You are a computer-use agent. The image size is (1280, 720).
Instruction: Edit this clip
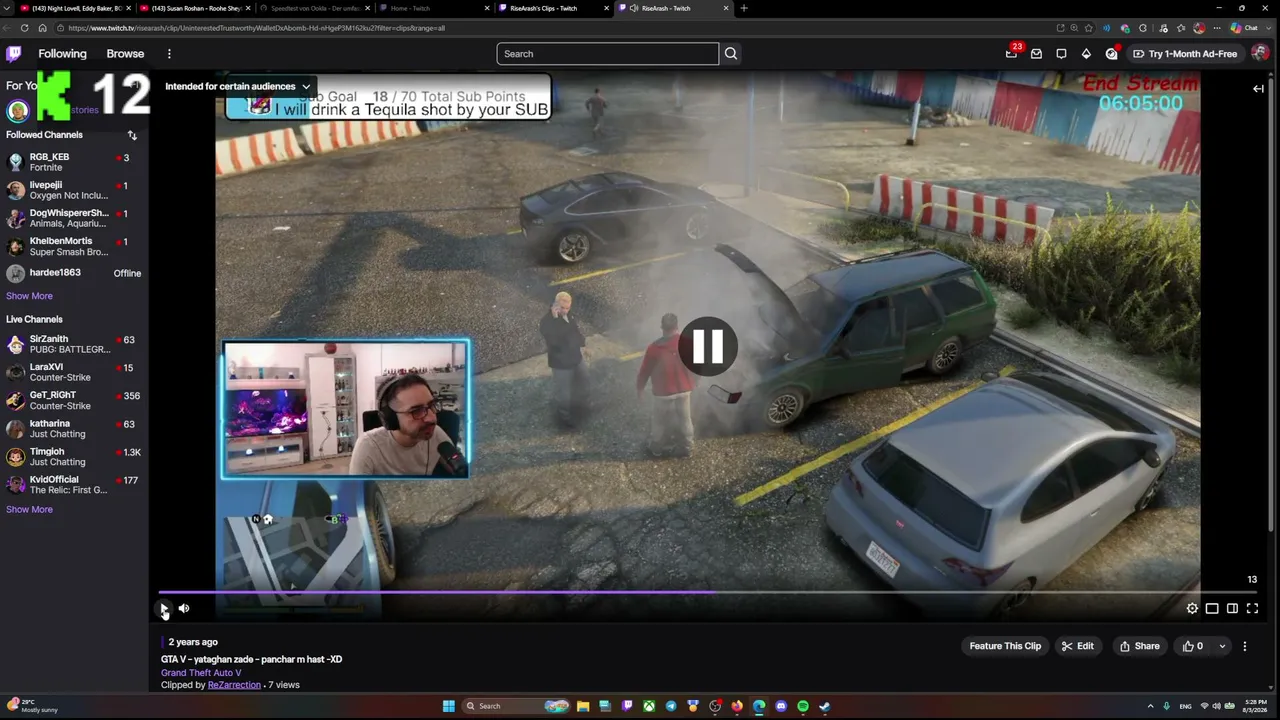pos(1077,646)
